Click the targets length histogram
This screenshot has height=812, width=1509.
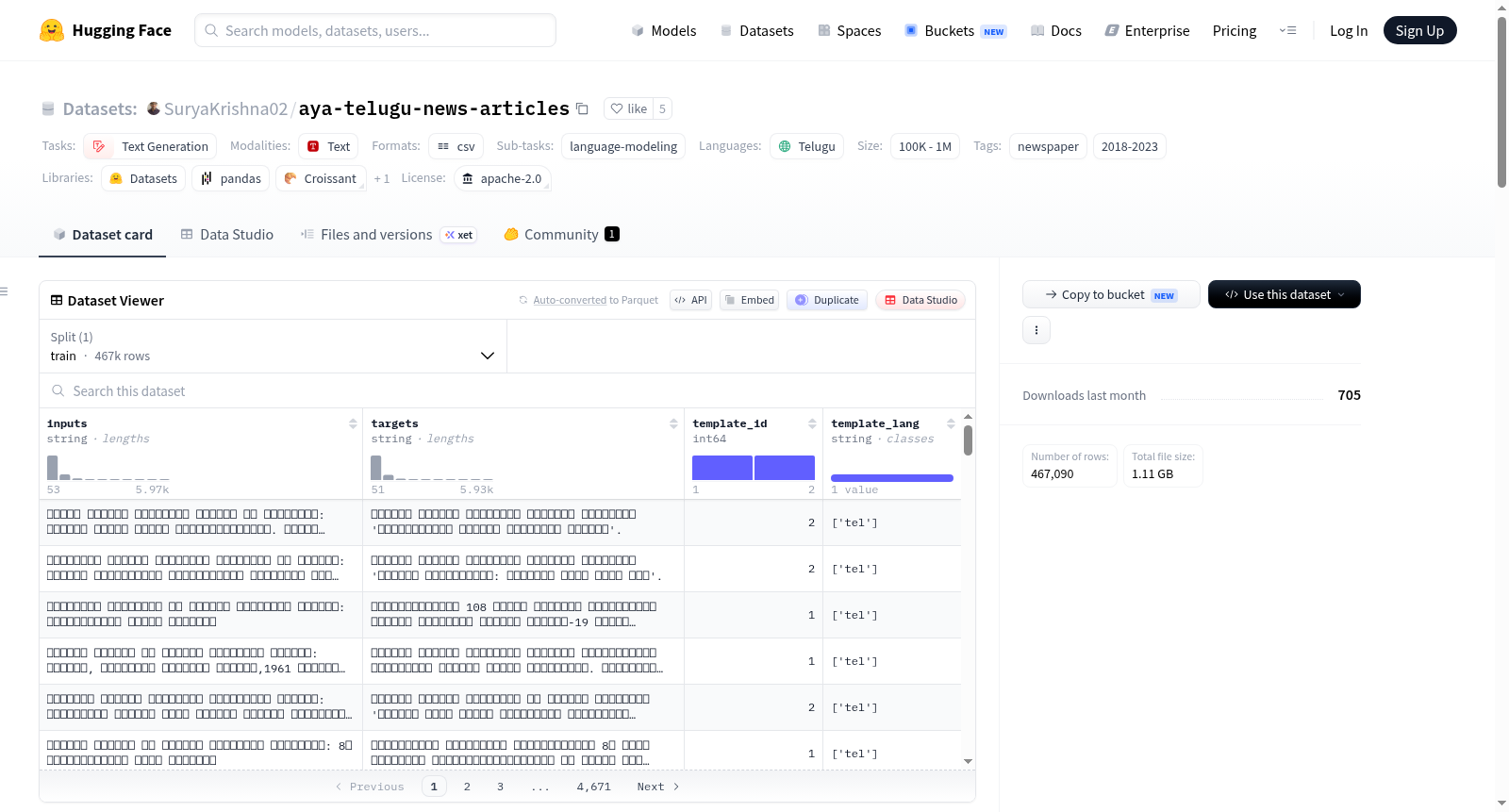(x=432, y=468)
